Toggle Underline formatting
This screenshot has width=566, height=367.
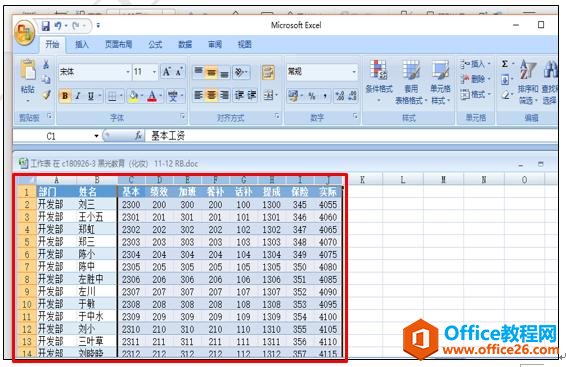(x=91, y=96)
